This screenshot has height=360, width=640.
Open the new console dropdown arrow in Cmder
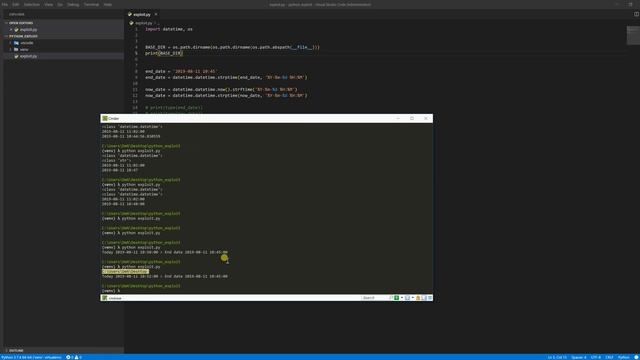[402, 298]
